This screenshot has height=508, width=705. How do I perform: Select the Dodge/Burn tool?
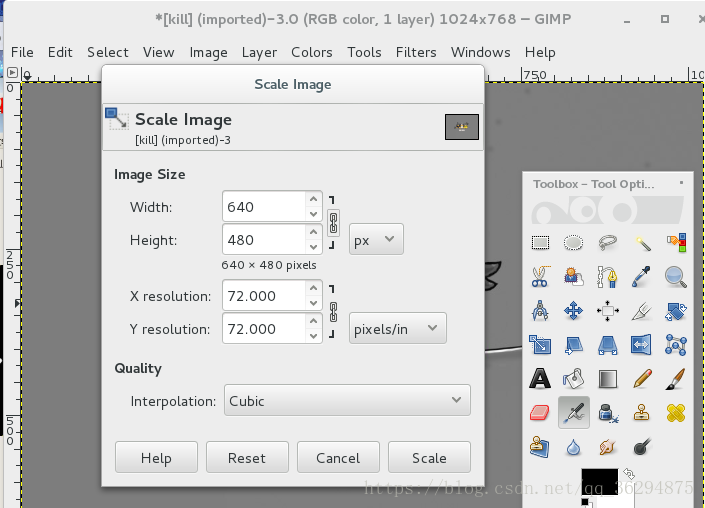[642, 447]
